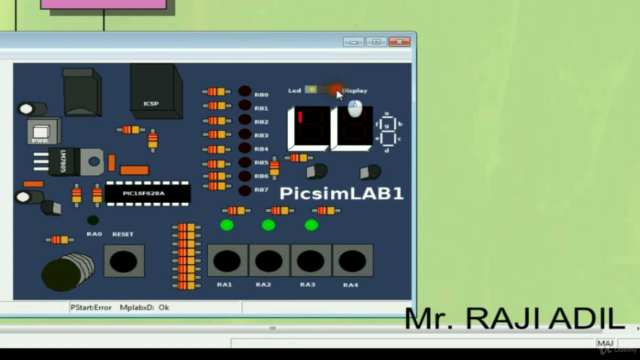Minimize the PICSimLab window

[x=353, y=42]
